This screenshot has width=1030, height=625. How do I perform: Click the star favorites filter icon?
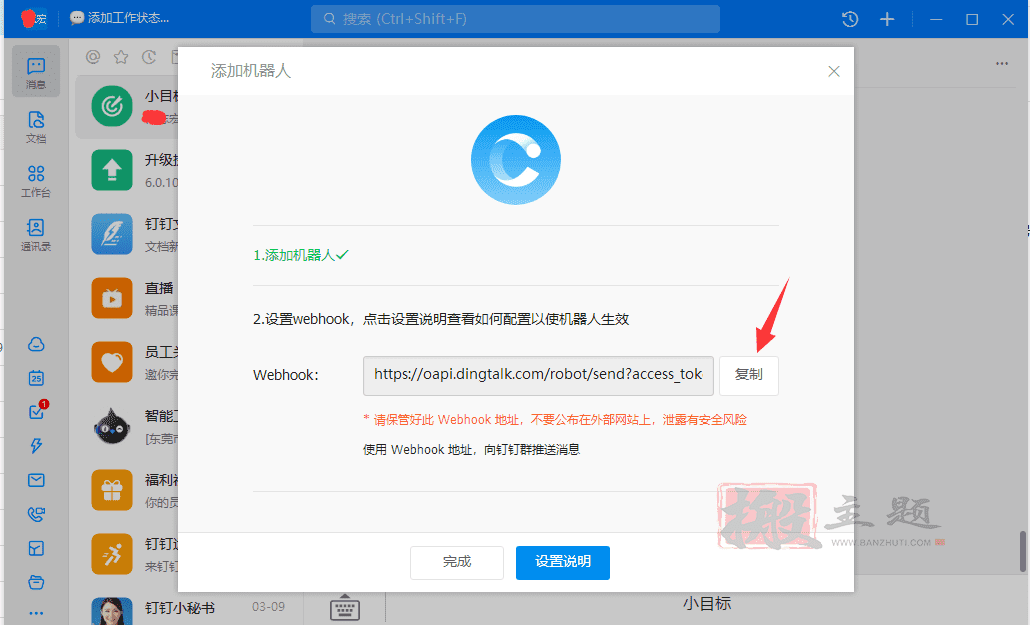click(x=121, y=57)
